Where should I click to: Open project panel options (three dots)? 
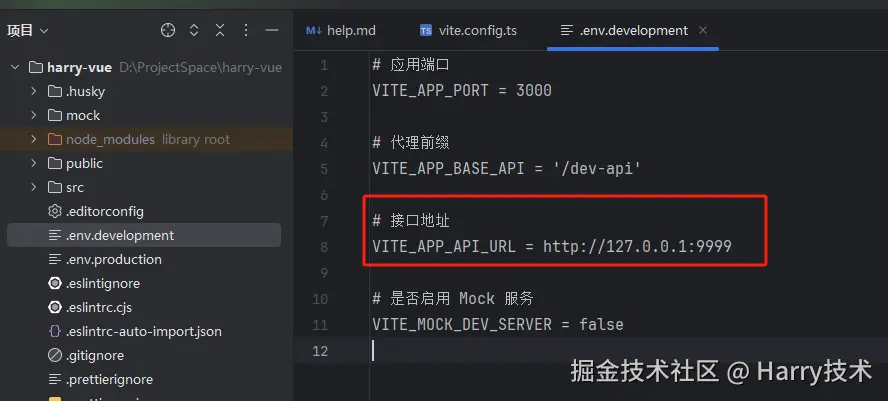pos(246,30)
